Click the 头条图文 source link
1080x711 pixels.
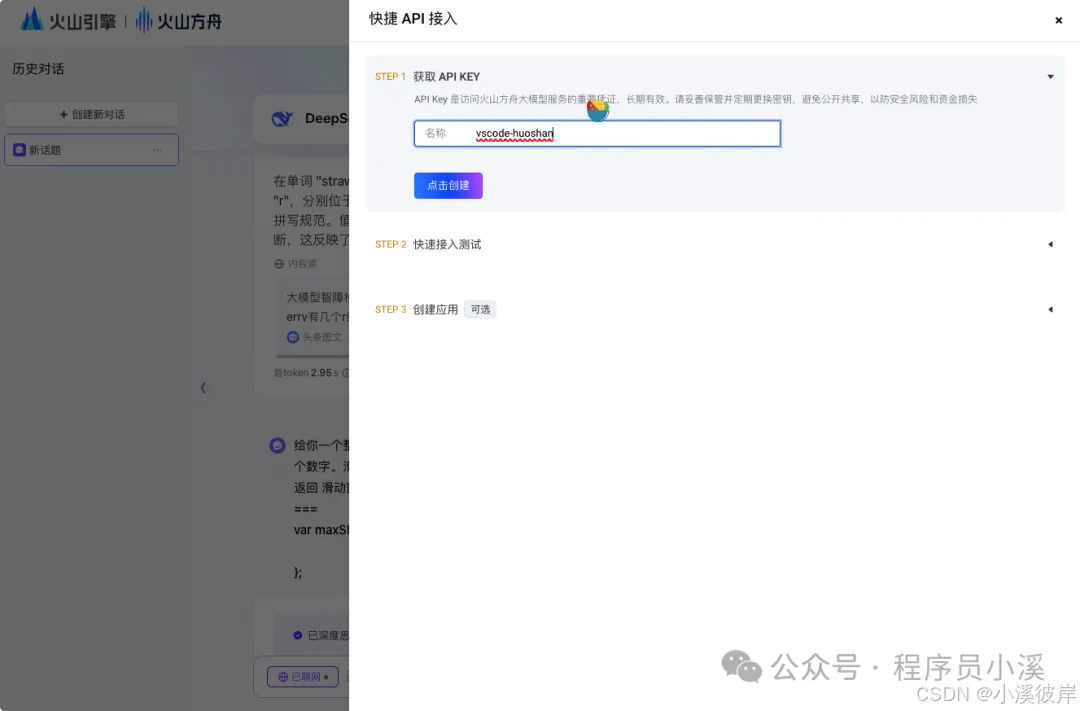coord(315,337)
